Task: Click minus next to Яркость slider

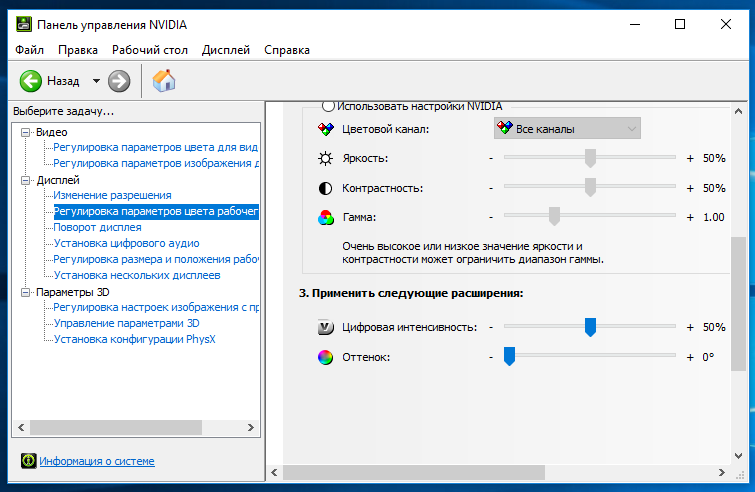Action: [491, 158]
